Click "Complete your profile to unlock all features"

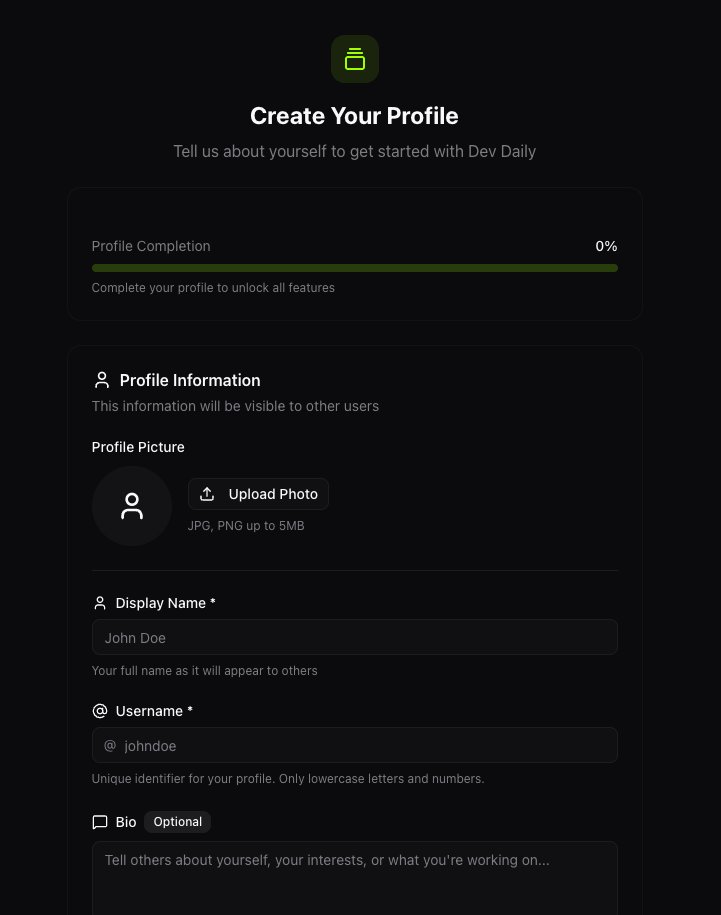pyautogui.click(x=213, y=288)
